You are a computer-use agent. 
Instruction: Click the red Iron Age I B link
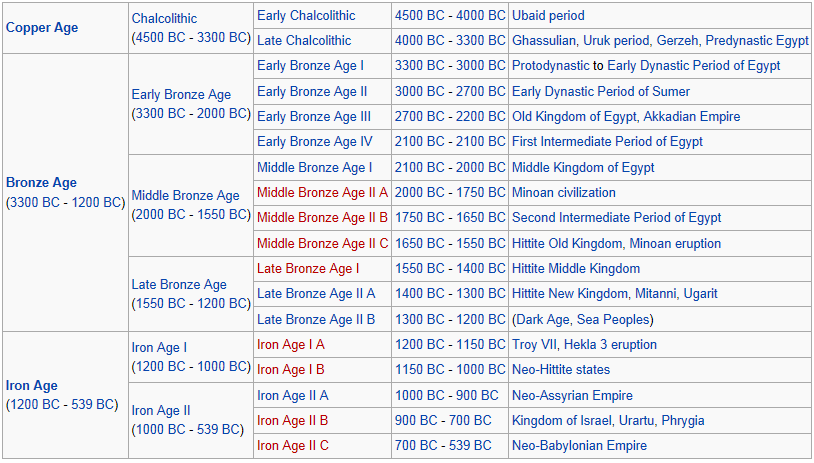(291, 370)
